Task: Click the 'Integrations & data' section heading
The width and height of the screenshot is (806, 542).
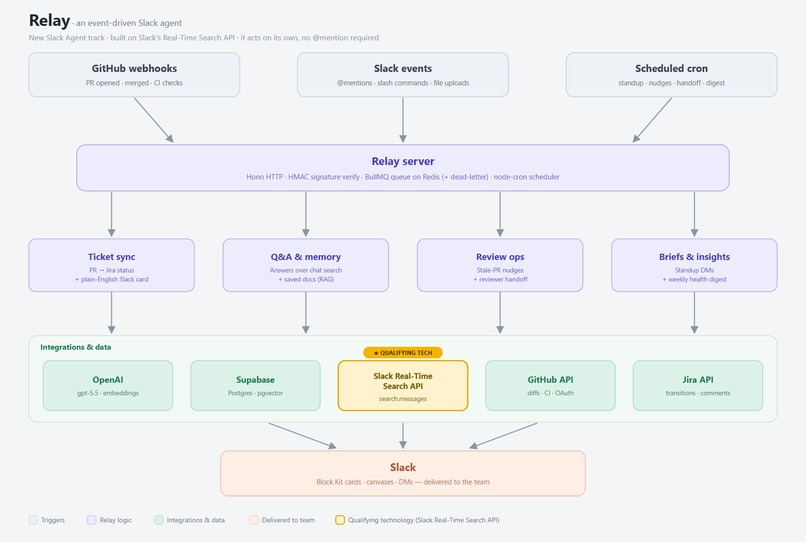Action: pyautogui.click(x=76, y=347)
